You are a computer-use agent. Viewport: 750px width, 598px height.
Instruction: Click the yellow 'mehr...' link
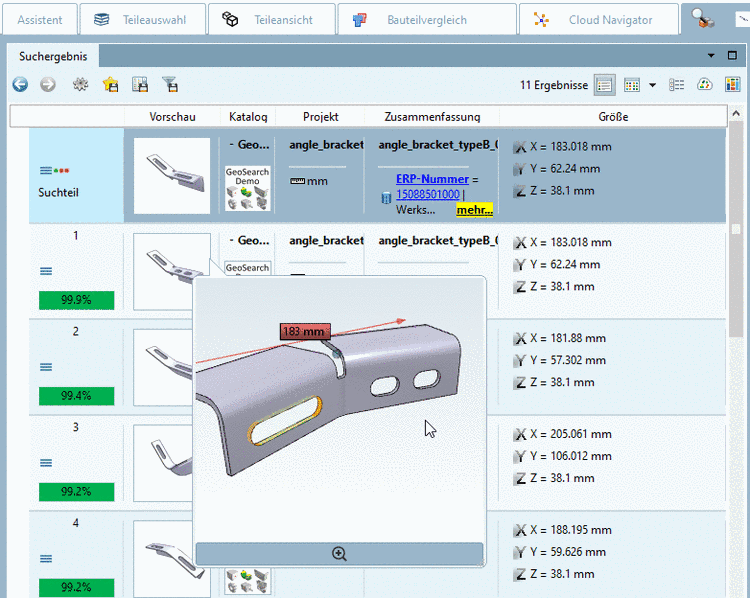[474, 210]
